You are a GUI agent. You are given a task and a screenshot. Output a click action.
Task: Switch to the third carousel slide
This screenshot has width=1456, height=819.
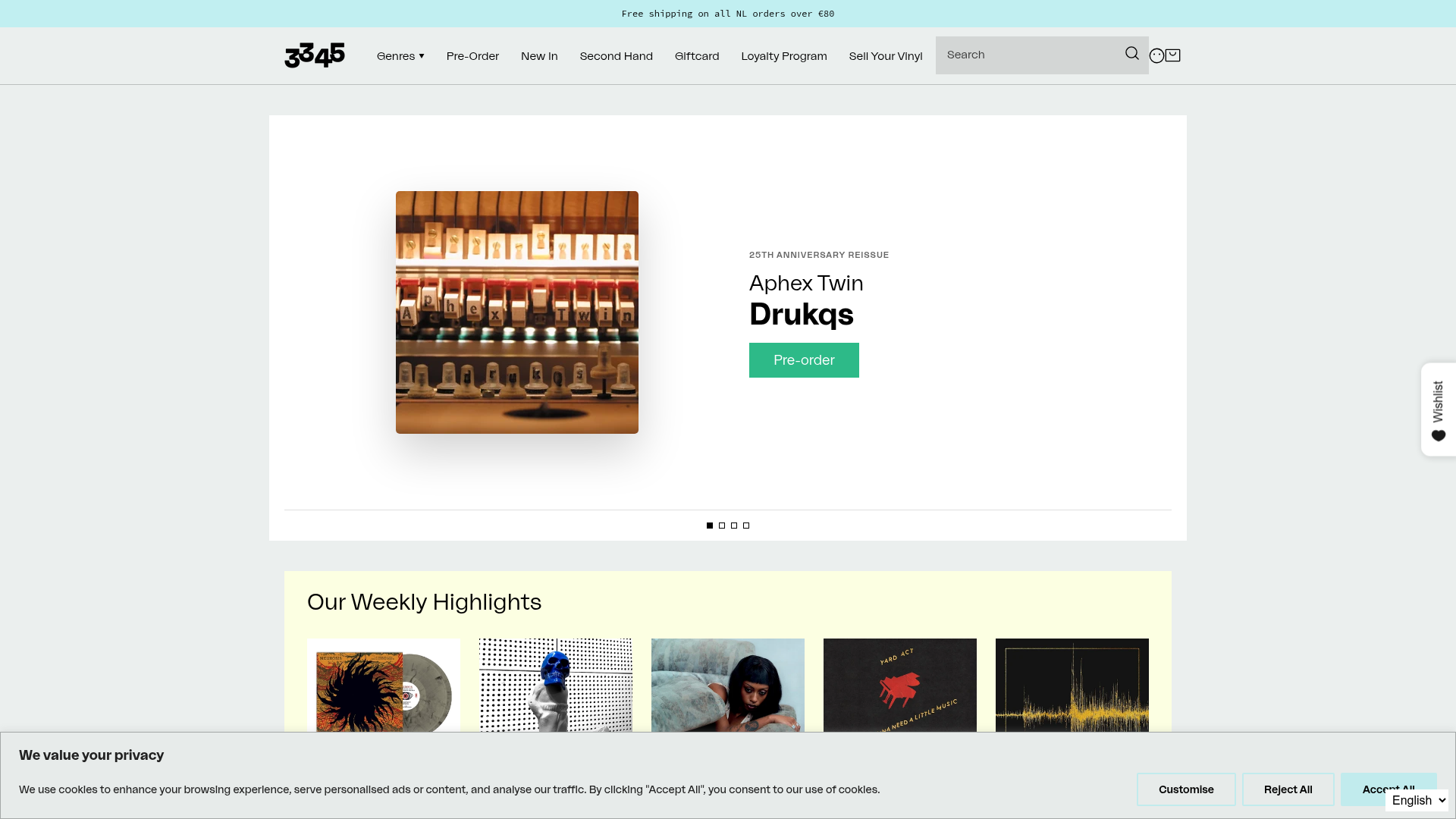coord(734,526)
